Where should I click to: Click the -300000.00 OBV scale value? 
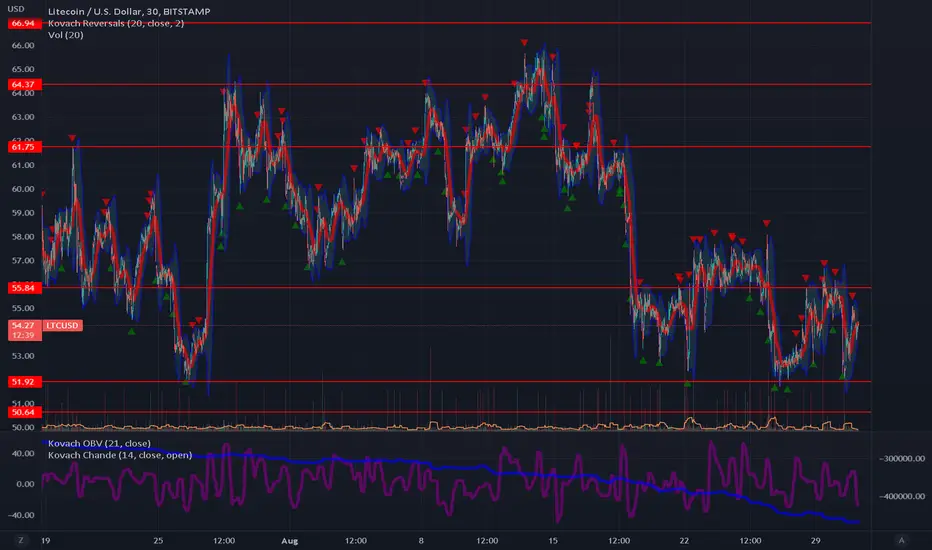pos(902,458)
